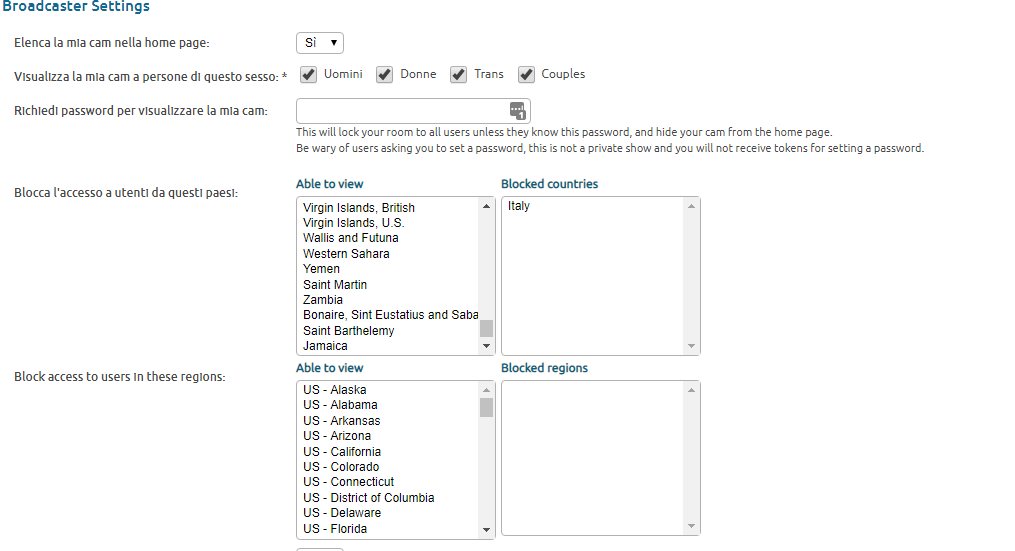Click up arrow in Blocked countries list

pos(691,206)
